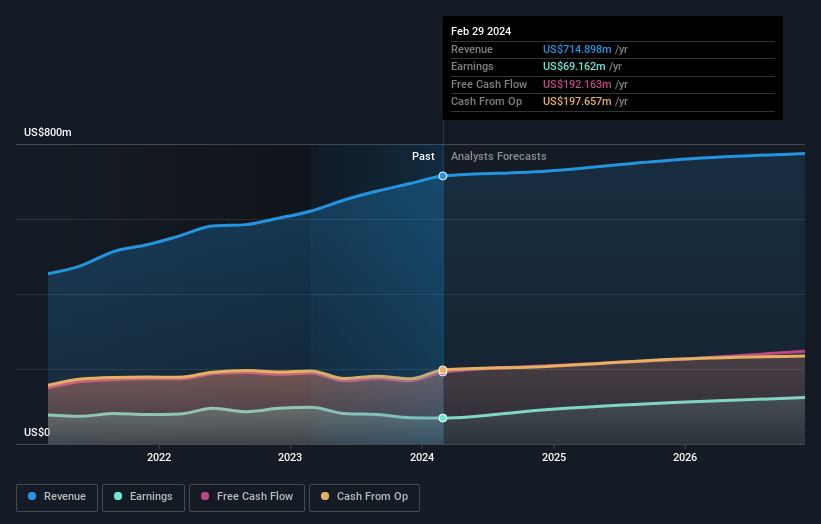Click the Earnings value US$69.162m
Image resolution: width=821 pixels, height=524 pixels.
coord(574,66)
